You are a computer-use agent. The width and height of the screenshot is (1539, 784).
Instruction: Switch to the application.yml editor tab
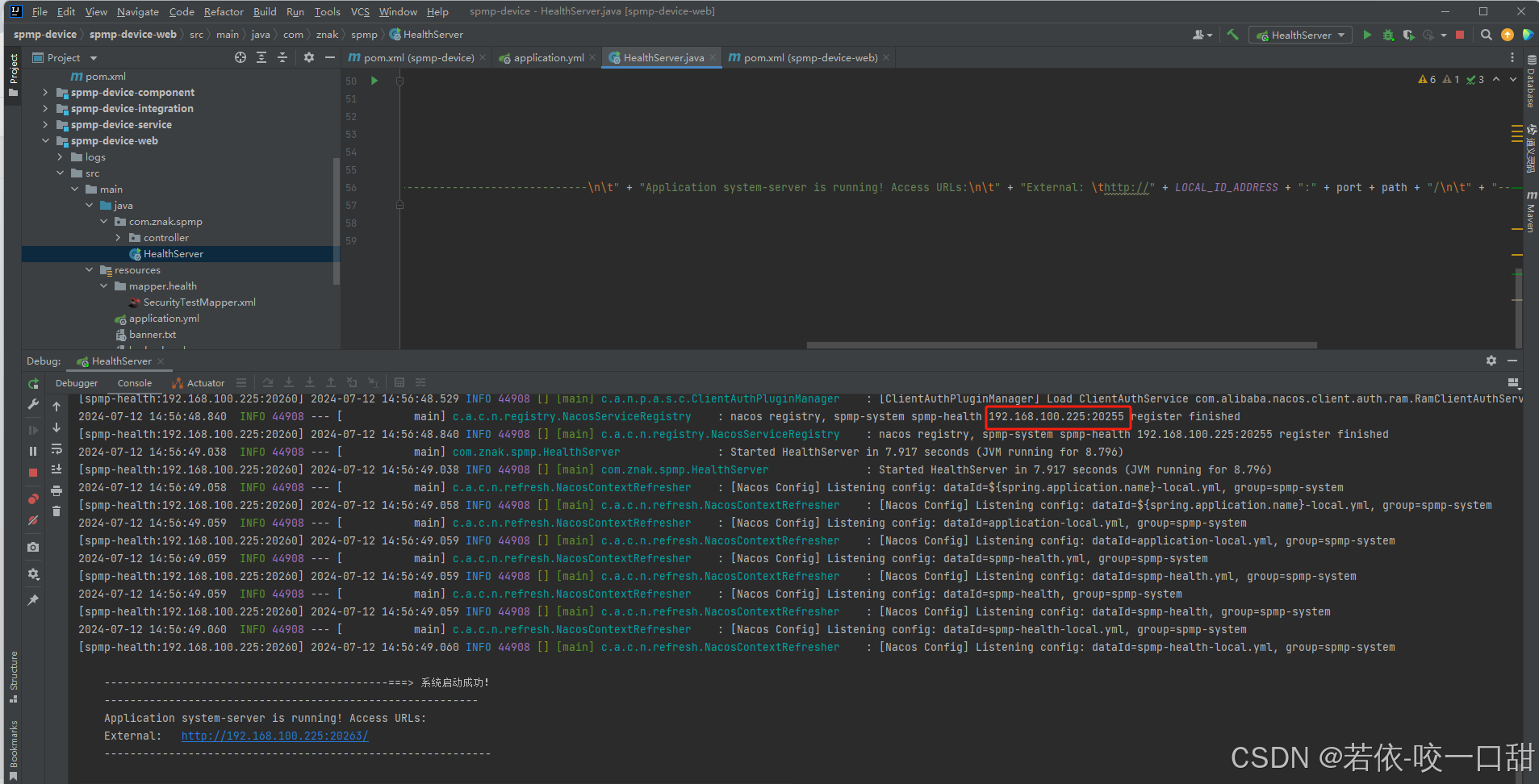click(548, 57)
